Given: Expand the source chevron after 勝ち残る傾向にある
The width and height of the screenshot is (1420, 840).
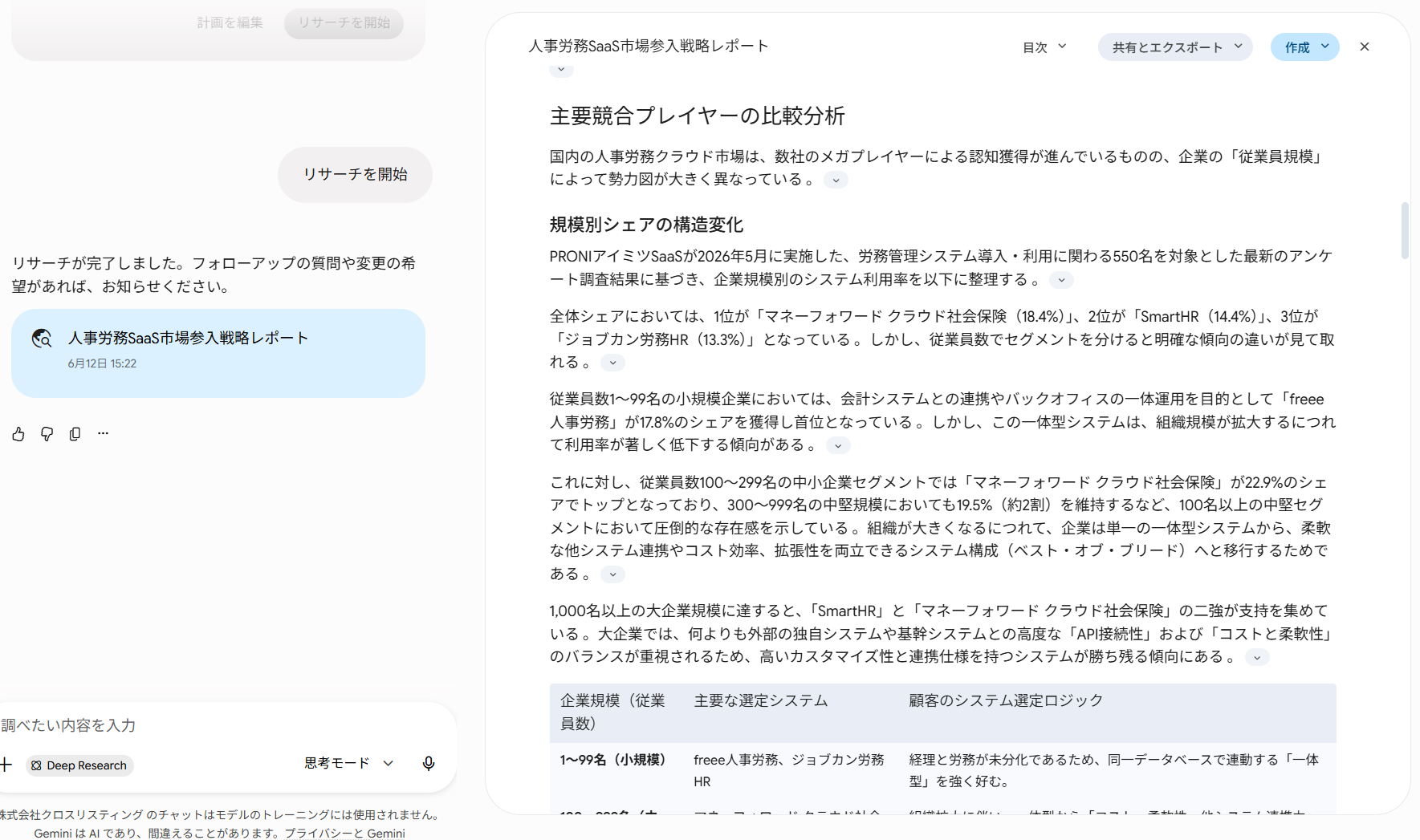Looking at the screenshot, I should pos(1257,657).
